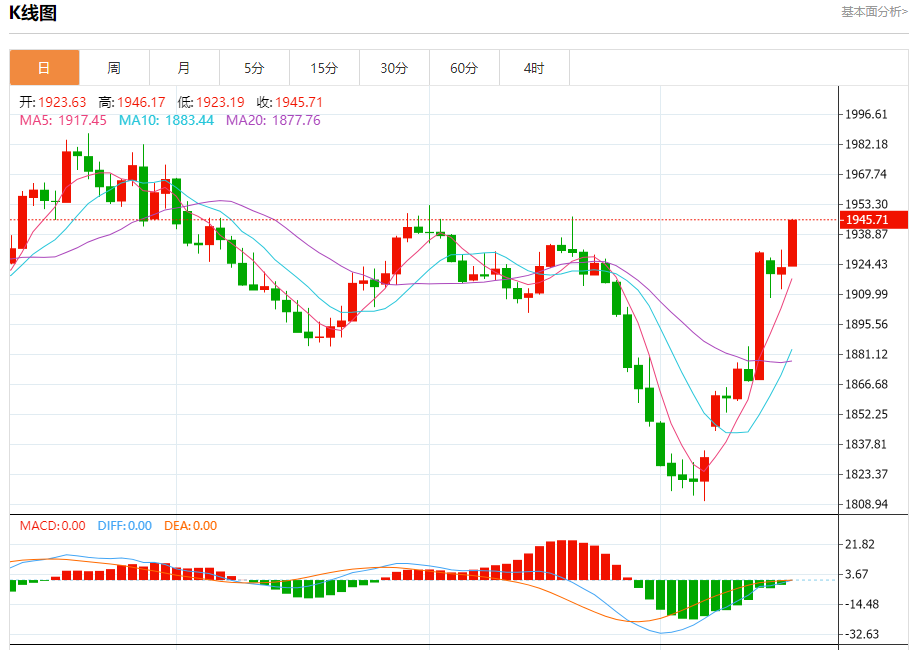Click the 高:1946.17 high price text

pos(132,103)
